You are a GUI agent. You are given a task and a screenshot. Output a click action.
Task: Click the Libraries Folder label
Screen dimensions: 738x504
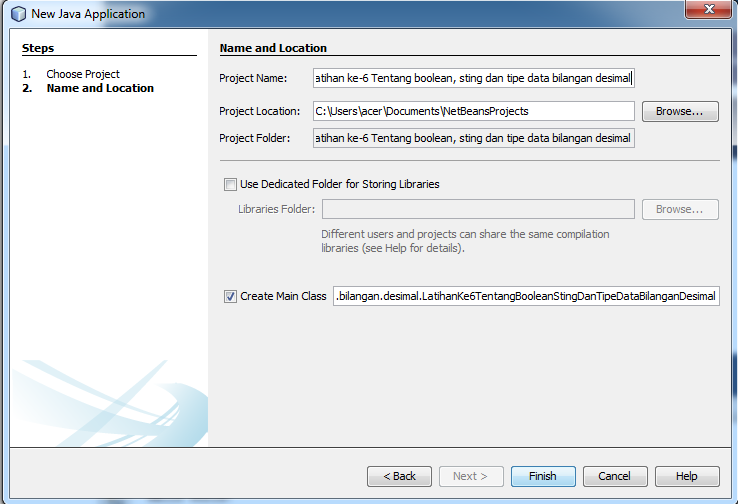277,209
